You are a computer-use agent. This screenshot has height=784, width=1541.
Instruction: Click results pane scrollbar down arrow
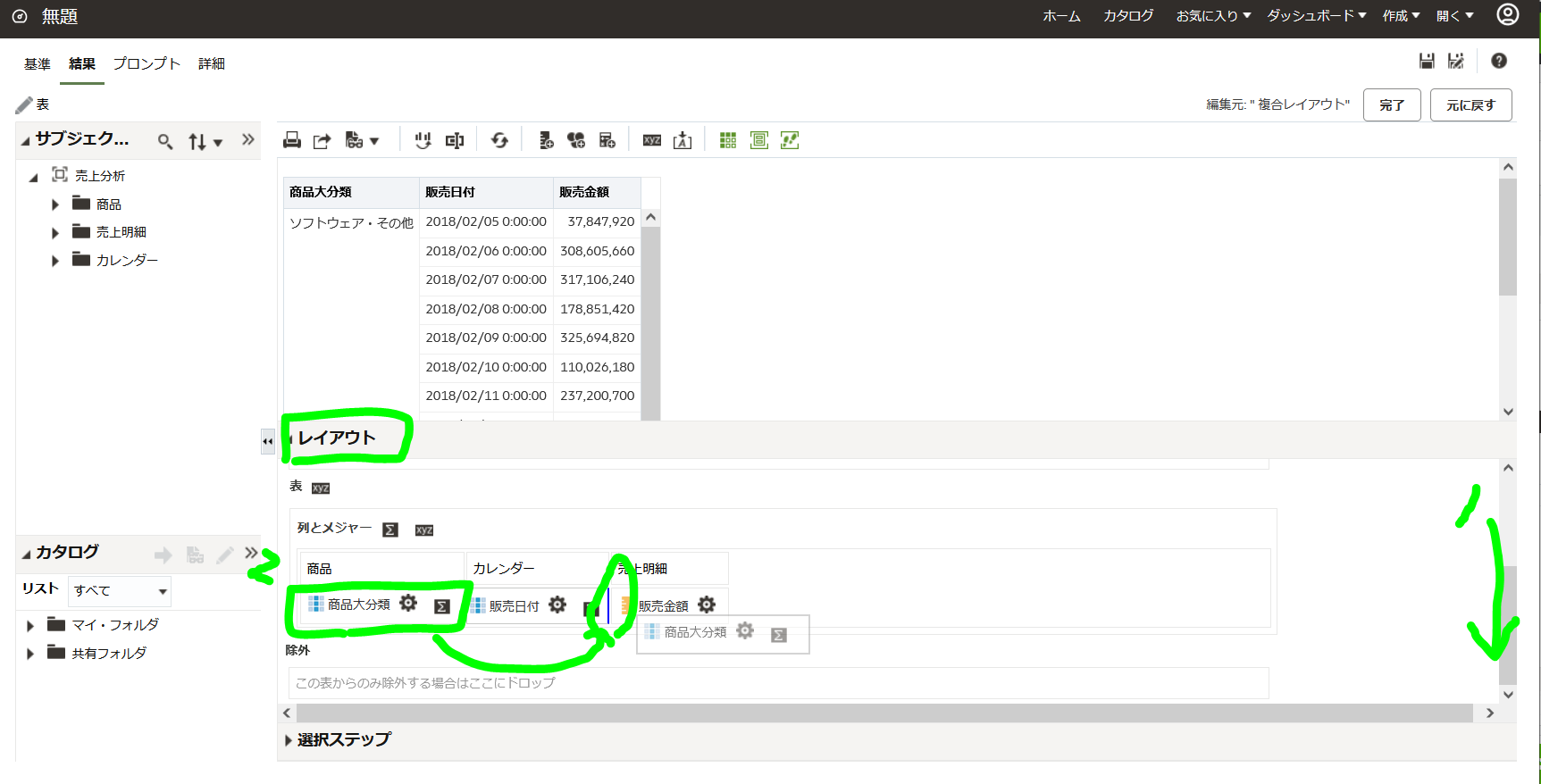[1508, 412]
